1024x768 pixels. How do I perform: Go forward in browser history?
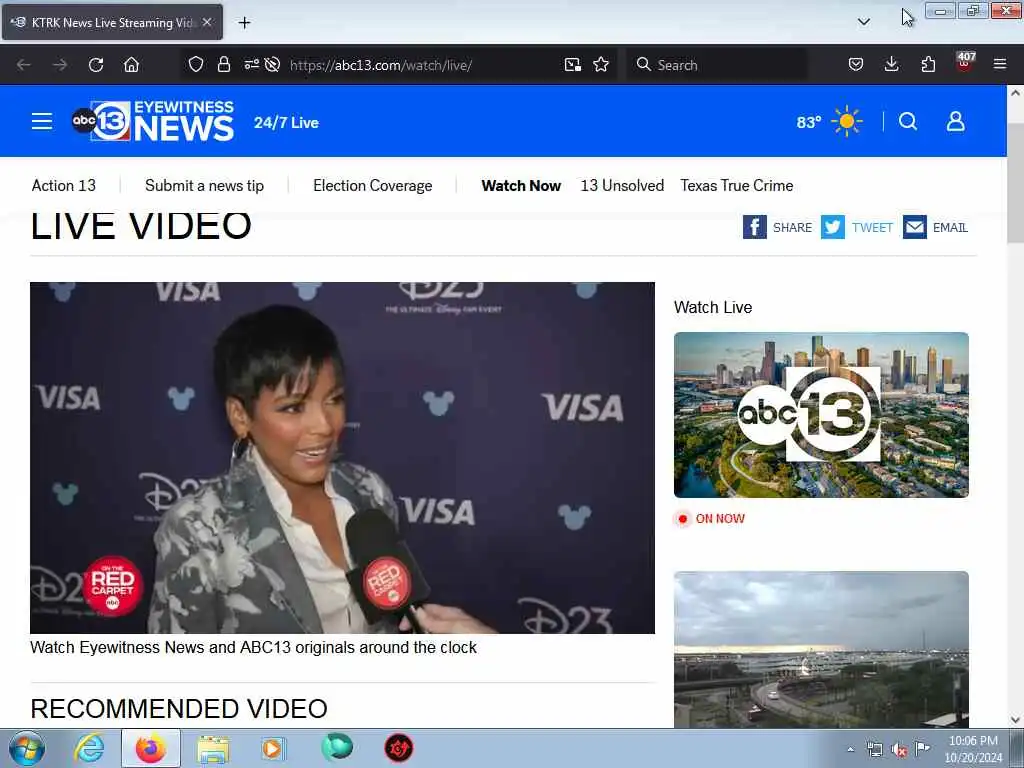point(60,65)
